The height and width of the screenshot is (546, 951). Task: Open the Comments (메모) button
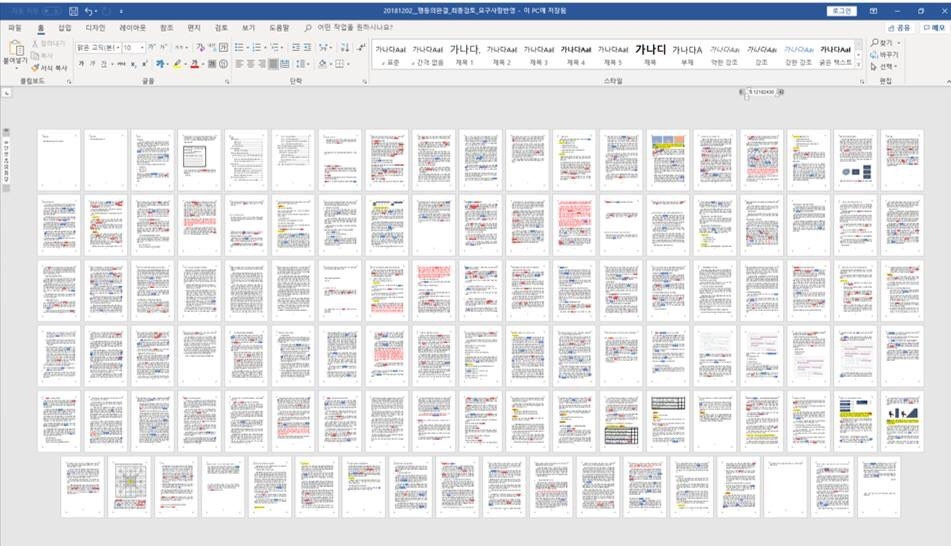click(933, 28)
